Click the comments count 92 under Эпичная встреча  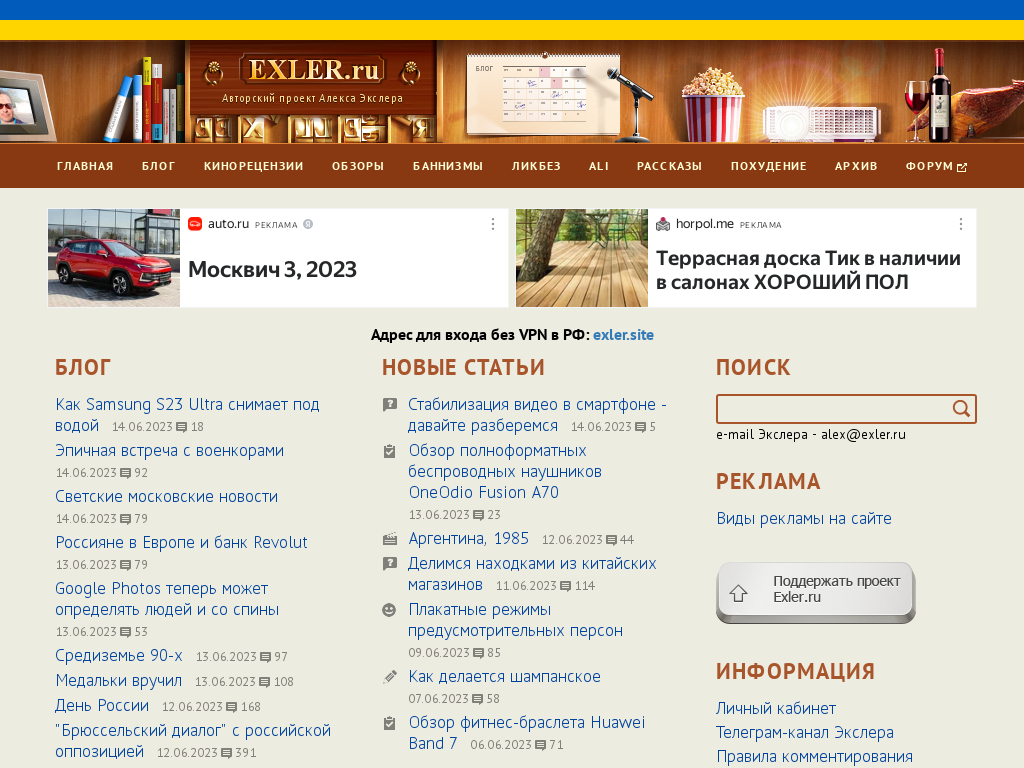[x=134, y=473]
